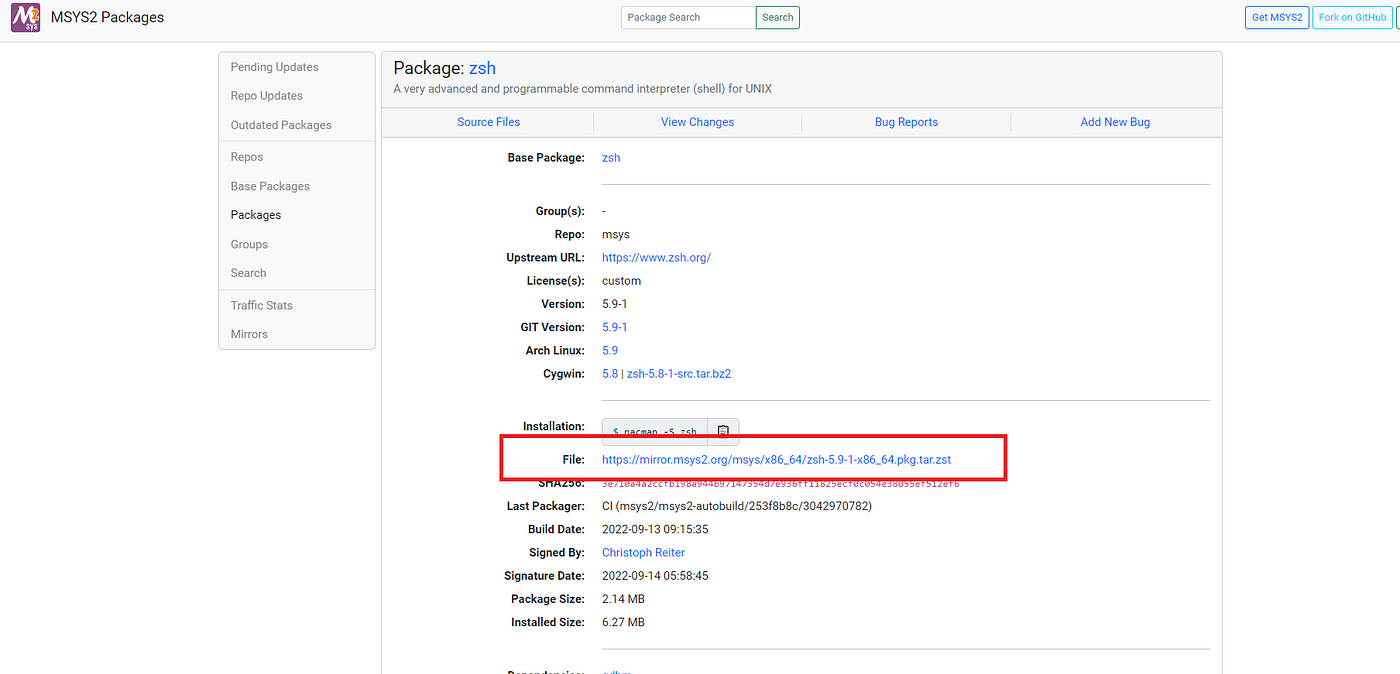The height and width of the screenshot is (674, 1400).
Task: Select the SHA256 hash value
Action: coord(780,484)
